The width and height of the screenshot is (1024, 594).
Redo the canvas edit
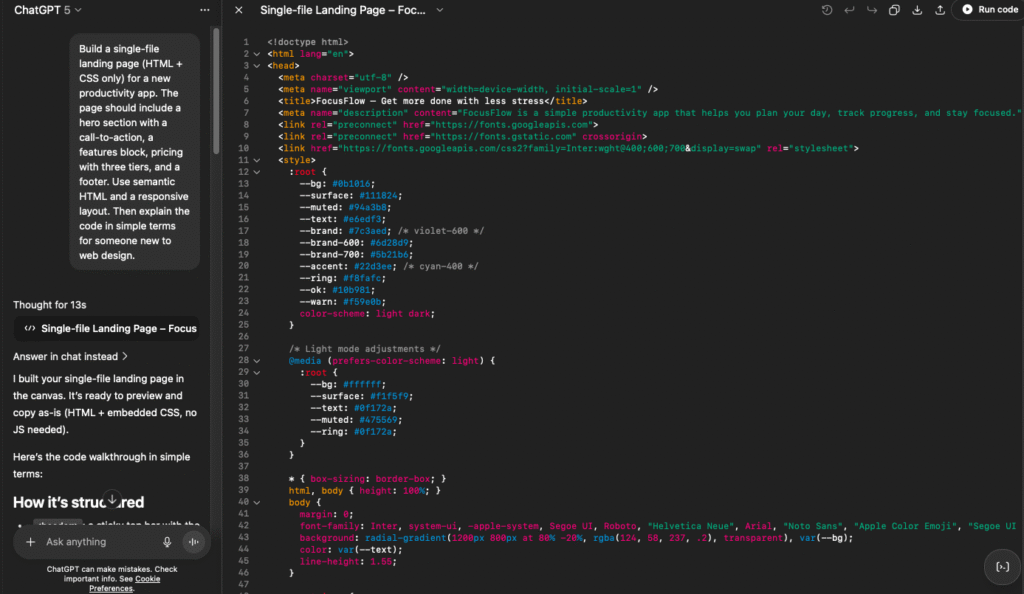871,9
